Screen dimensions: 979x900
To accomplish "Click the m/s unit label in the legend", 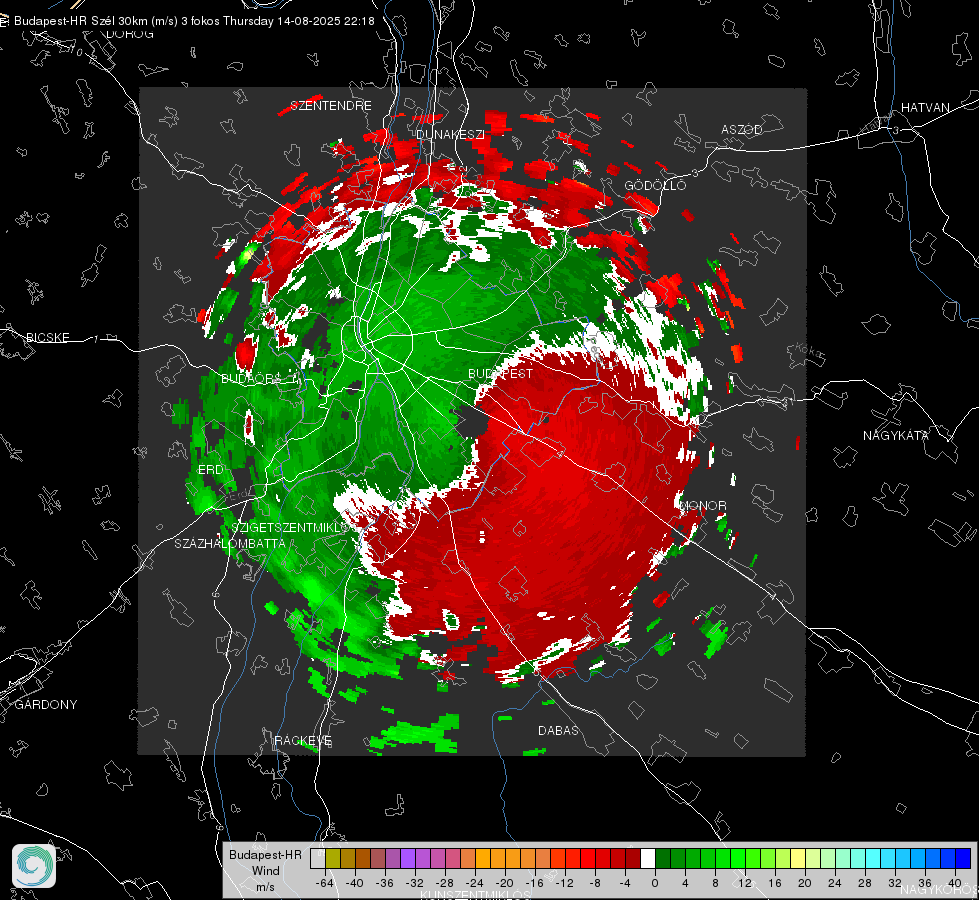I will click(x=265, y=886).
